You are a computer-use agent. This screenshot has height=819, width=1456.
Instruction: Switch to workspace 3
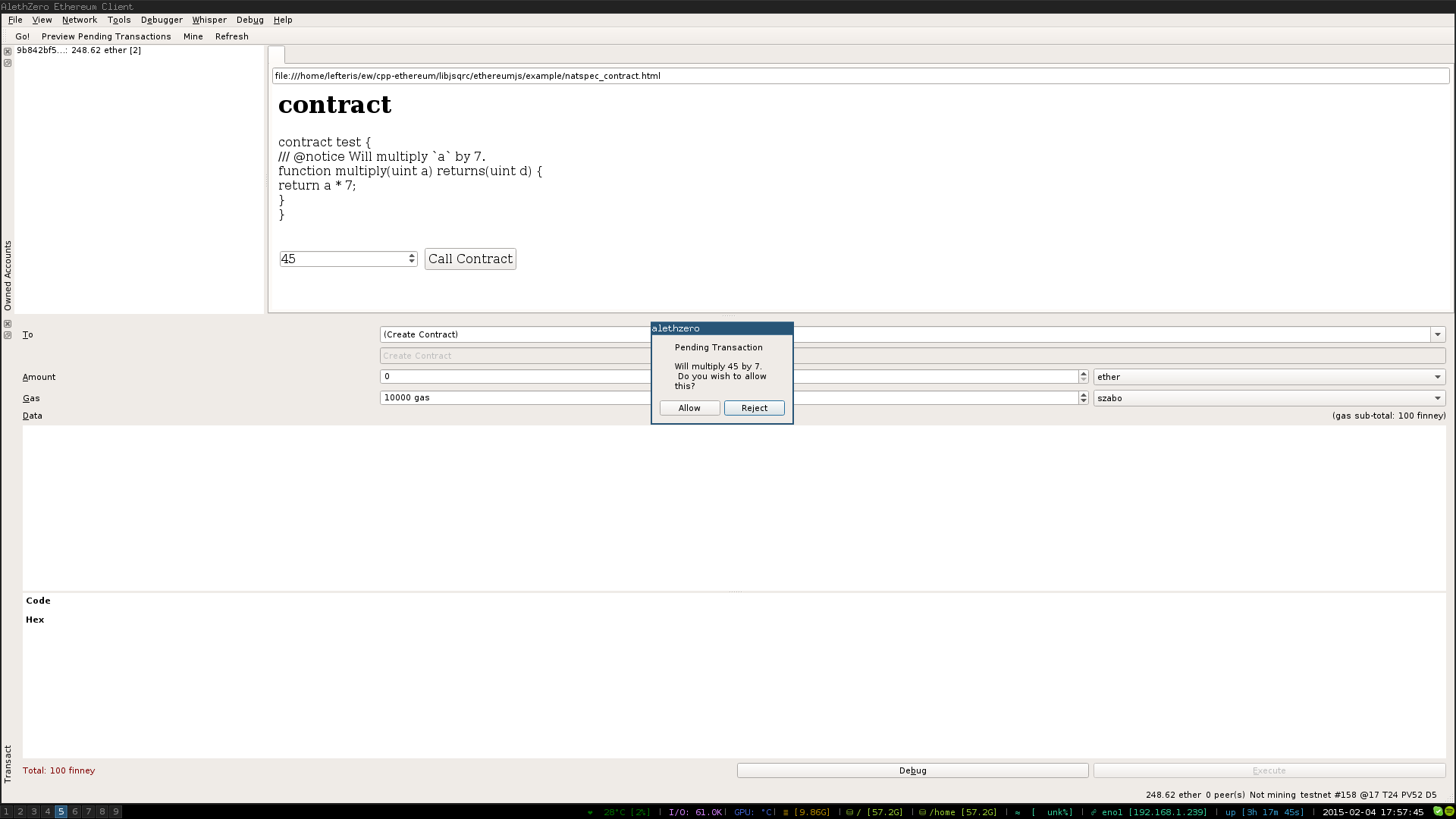(34, 811)
